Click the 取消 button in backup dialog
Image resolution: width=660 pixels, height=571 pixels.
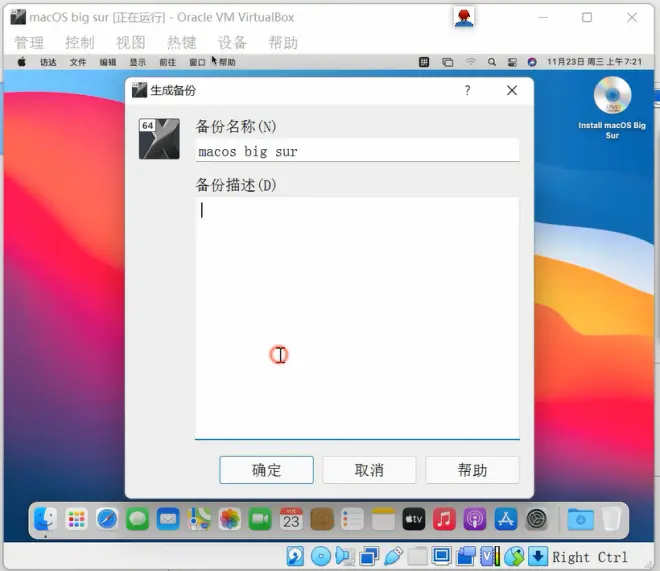[x=369, y=470]
